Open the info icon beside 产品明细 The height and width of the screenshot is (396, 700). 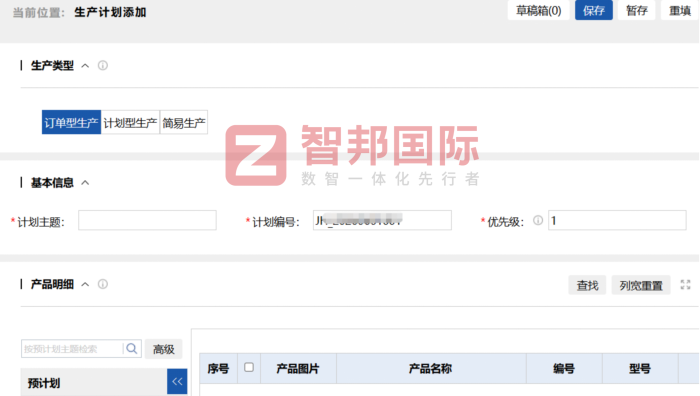(x=103, y=284)
